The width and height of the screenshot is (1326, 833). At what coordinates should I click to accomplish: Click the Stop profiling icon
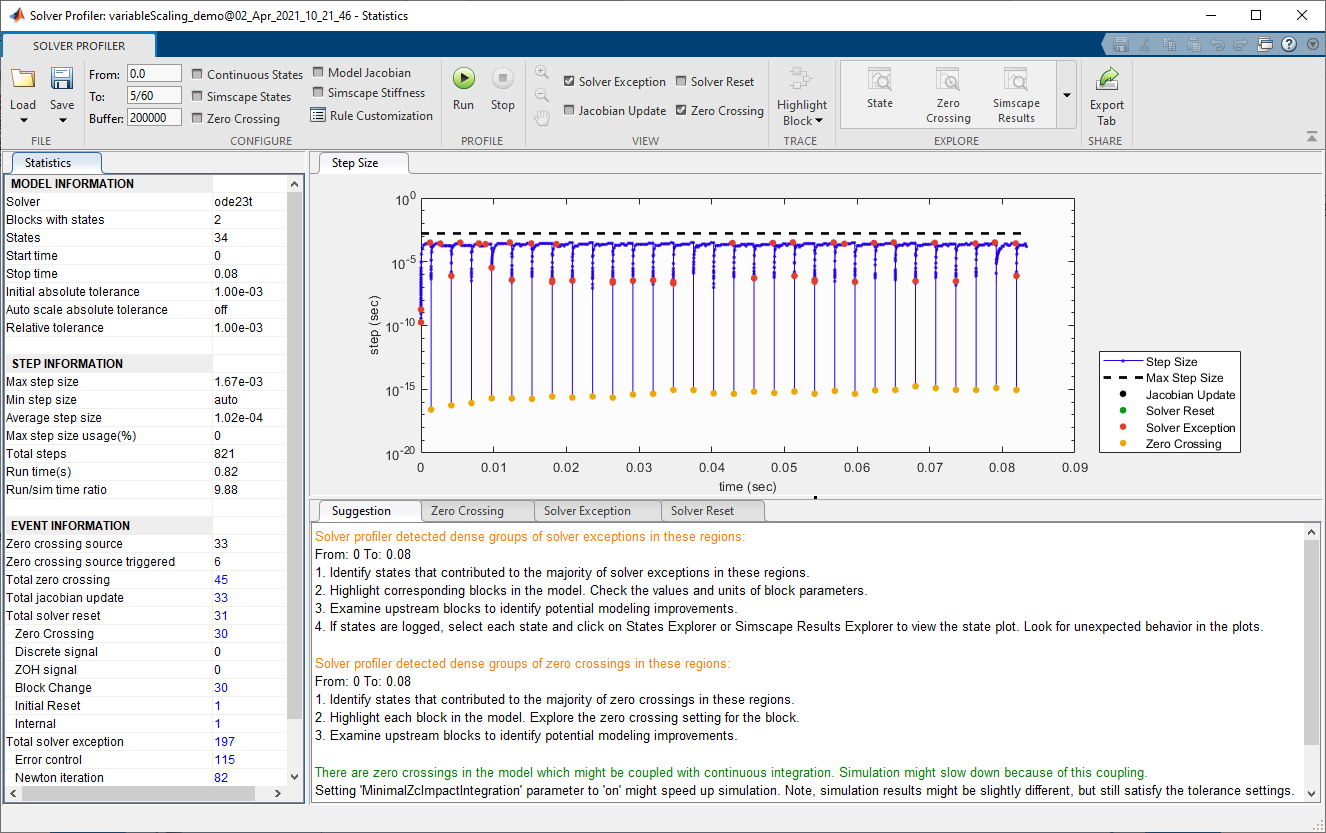(x=503, y=79)
